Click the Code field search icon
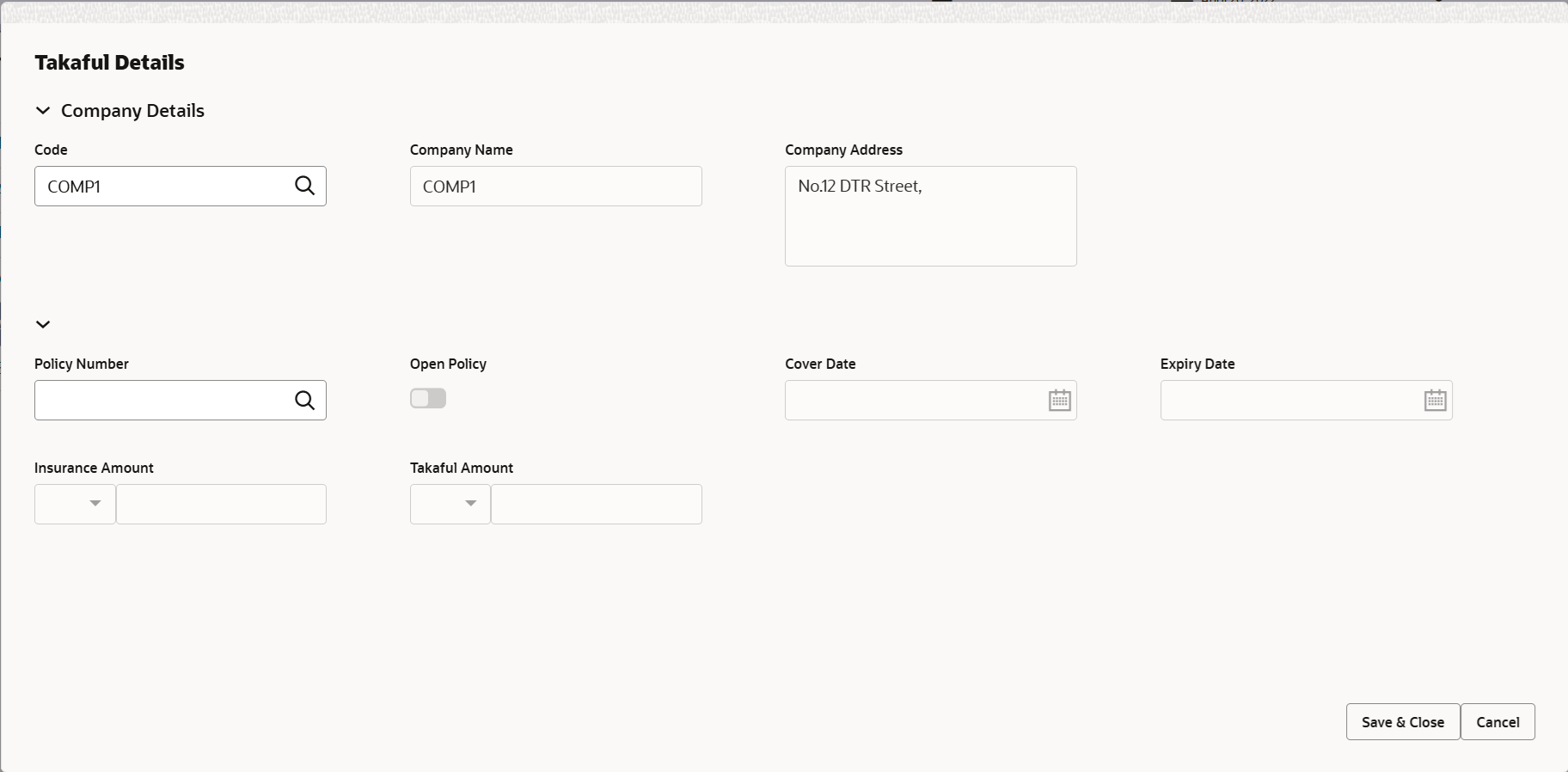This screenshot has height=772, width=1568. (x=304, y=186)
